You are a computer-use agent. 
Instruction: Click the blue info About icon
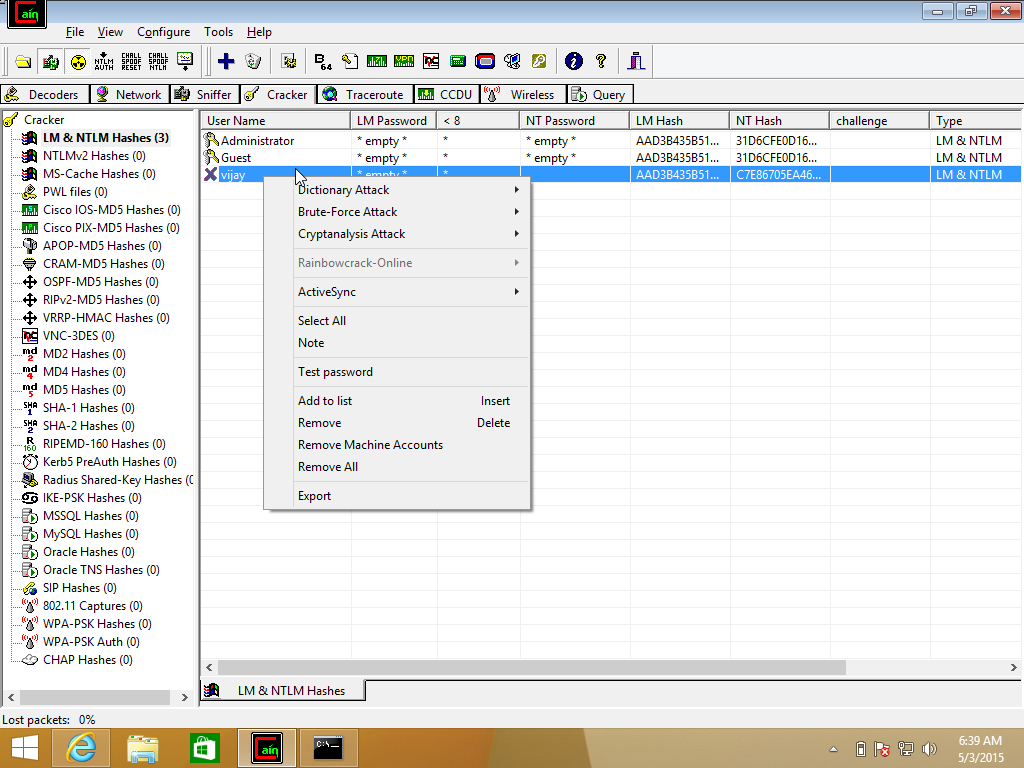tap(573, 62)
